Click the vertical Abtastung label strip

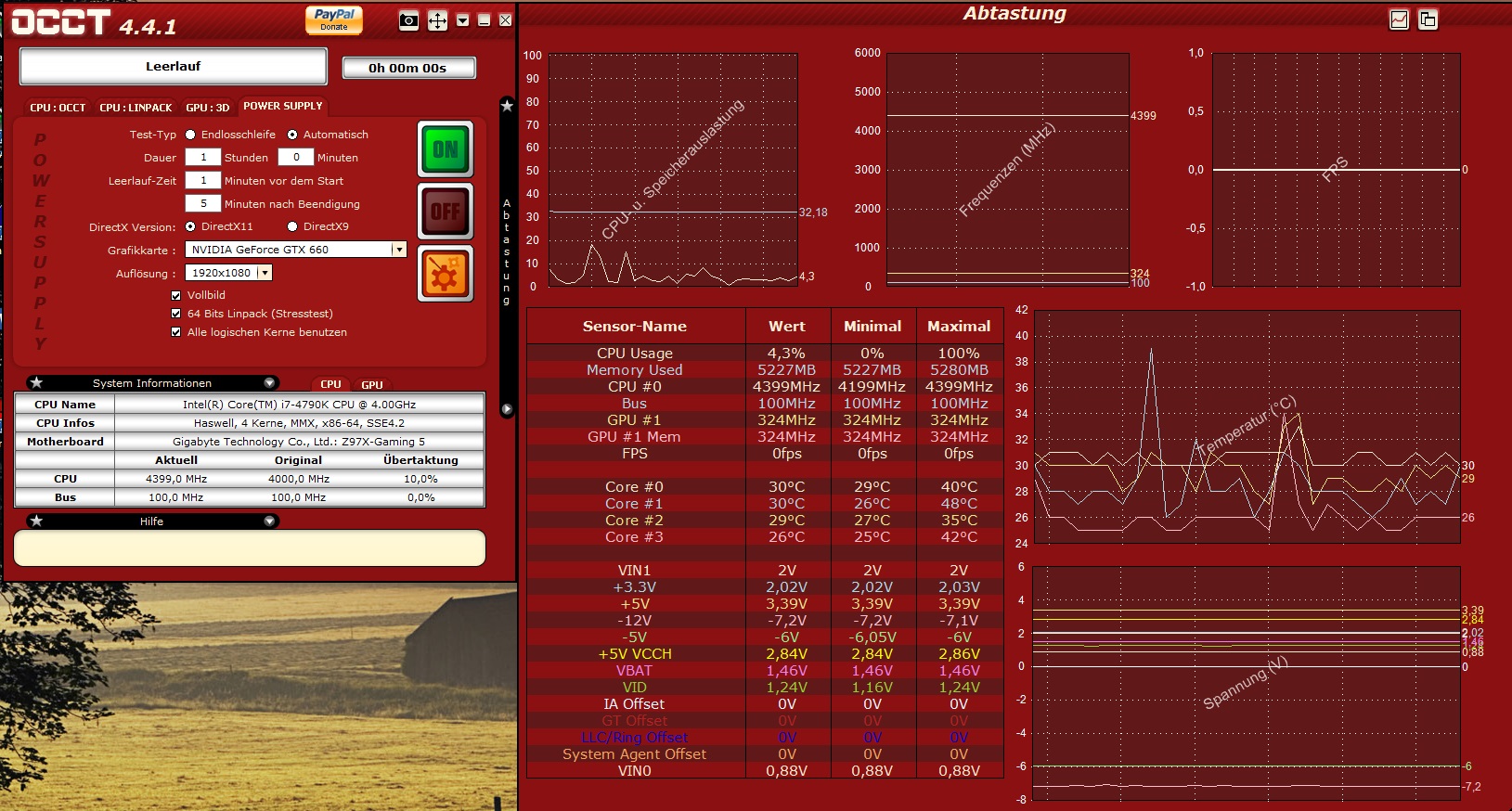point(507,251)
